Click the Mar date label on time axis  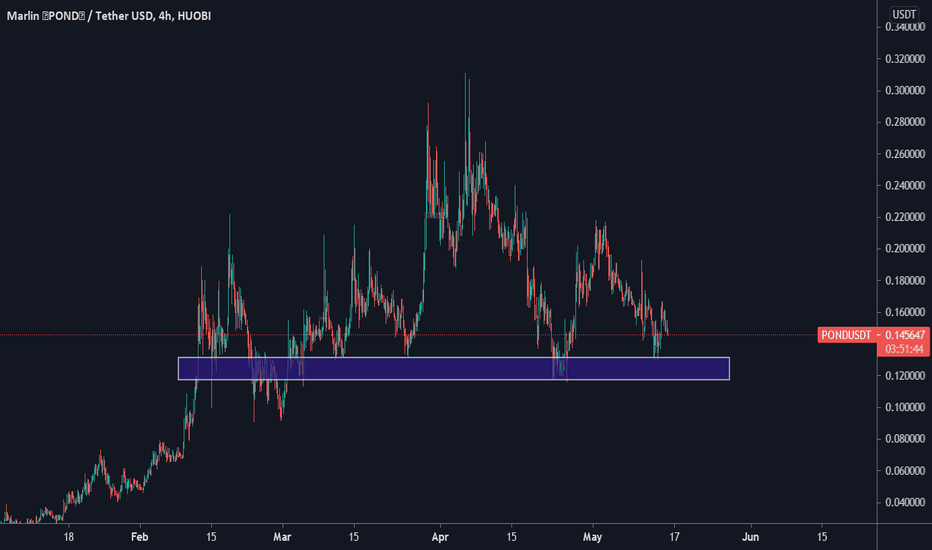click(282, 537)
